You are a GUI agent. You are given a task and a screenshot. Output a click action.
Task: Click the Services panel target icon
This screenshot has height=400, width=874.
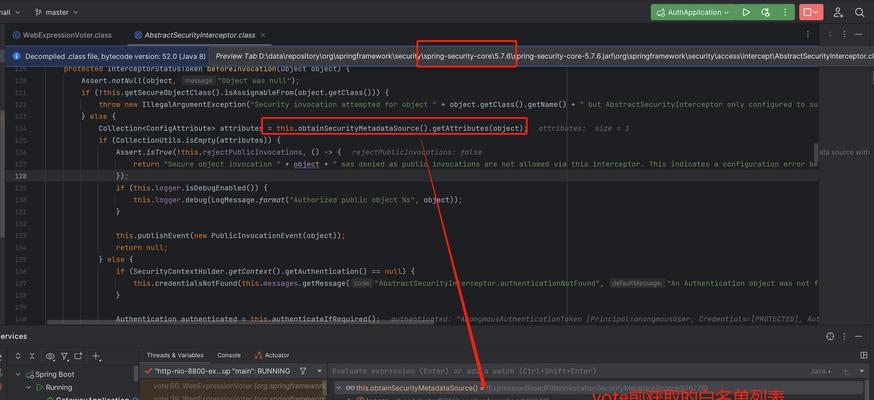(x=830, y=336)
